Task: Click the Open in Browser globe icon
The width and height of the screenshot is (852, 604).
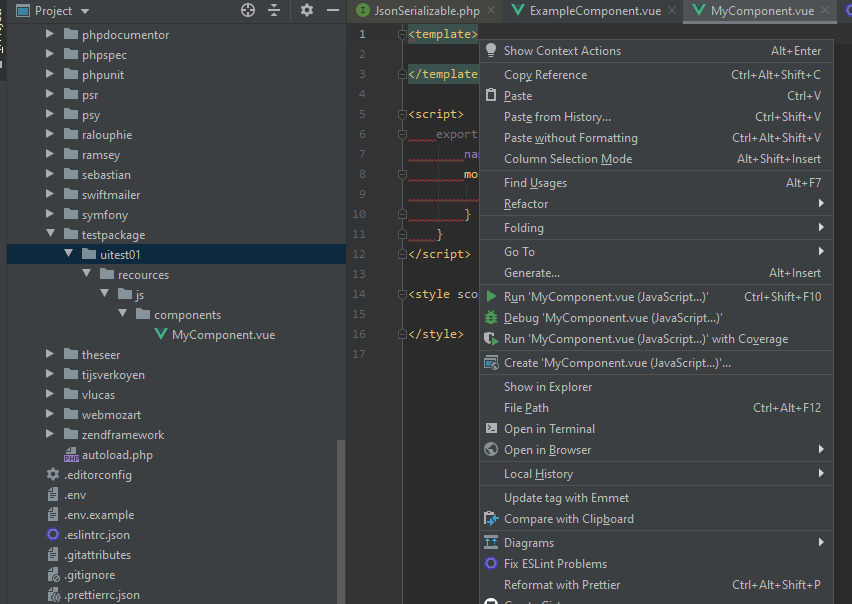Action: [491, 449]
